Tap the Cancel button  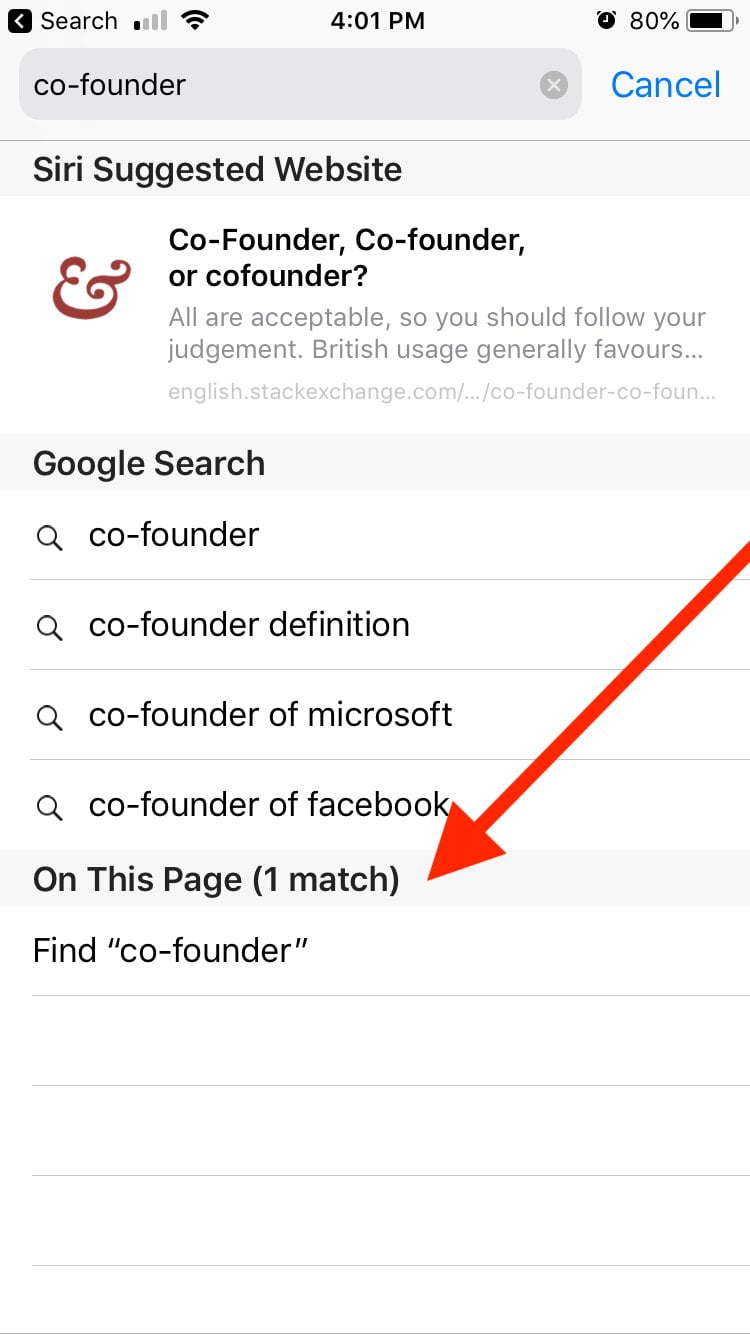click(x=666, y=85)
